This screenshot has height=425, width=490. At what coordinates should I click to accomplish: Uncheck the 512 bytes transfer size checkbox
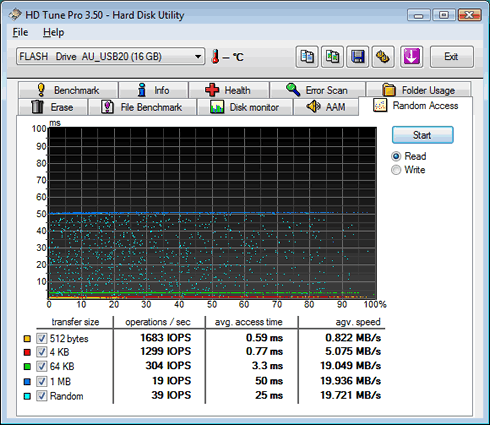(42, 339)
